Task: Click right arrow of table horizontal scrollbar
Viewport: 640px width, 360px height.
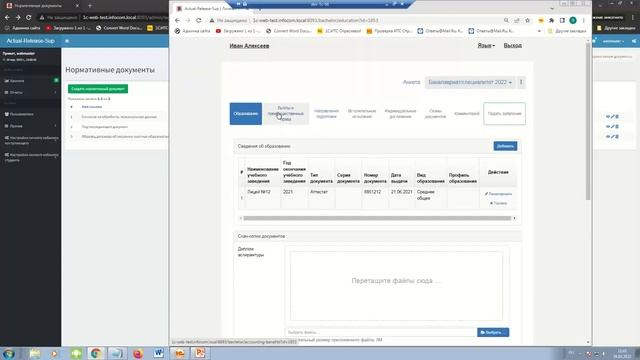Action: pos(514,218)
